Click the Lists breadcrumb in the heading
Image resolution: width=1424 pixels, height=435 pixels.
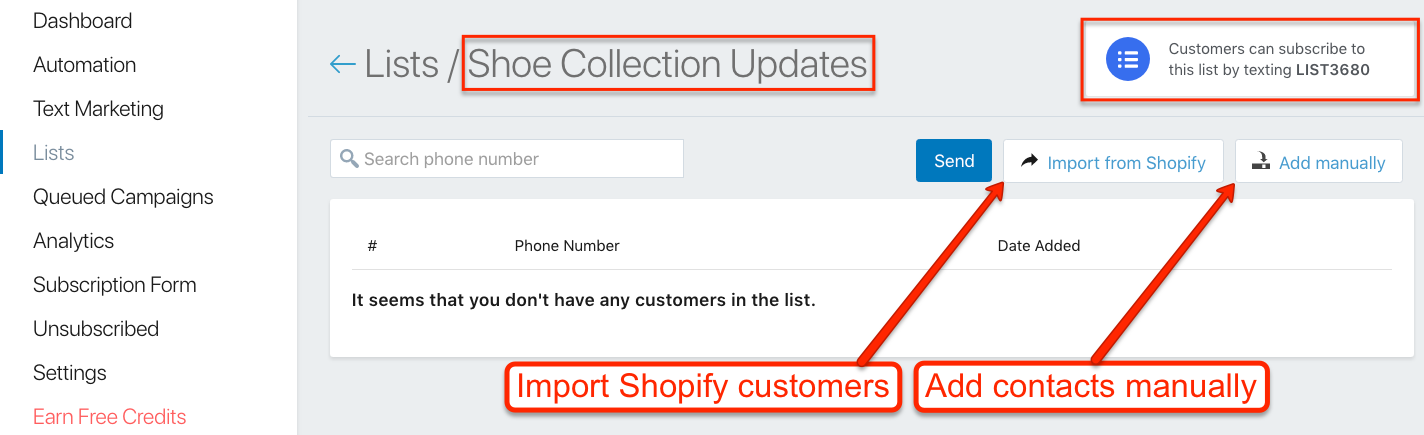click(x=401, y=65)
